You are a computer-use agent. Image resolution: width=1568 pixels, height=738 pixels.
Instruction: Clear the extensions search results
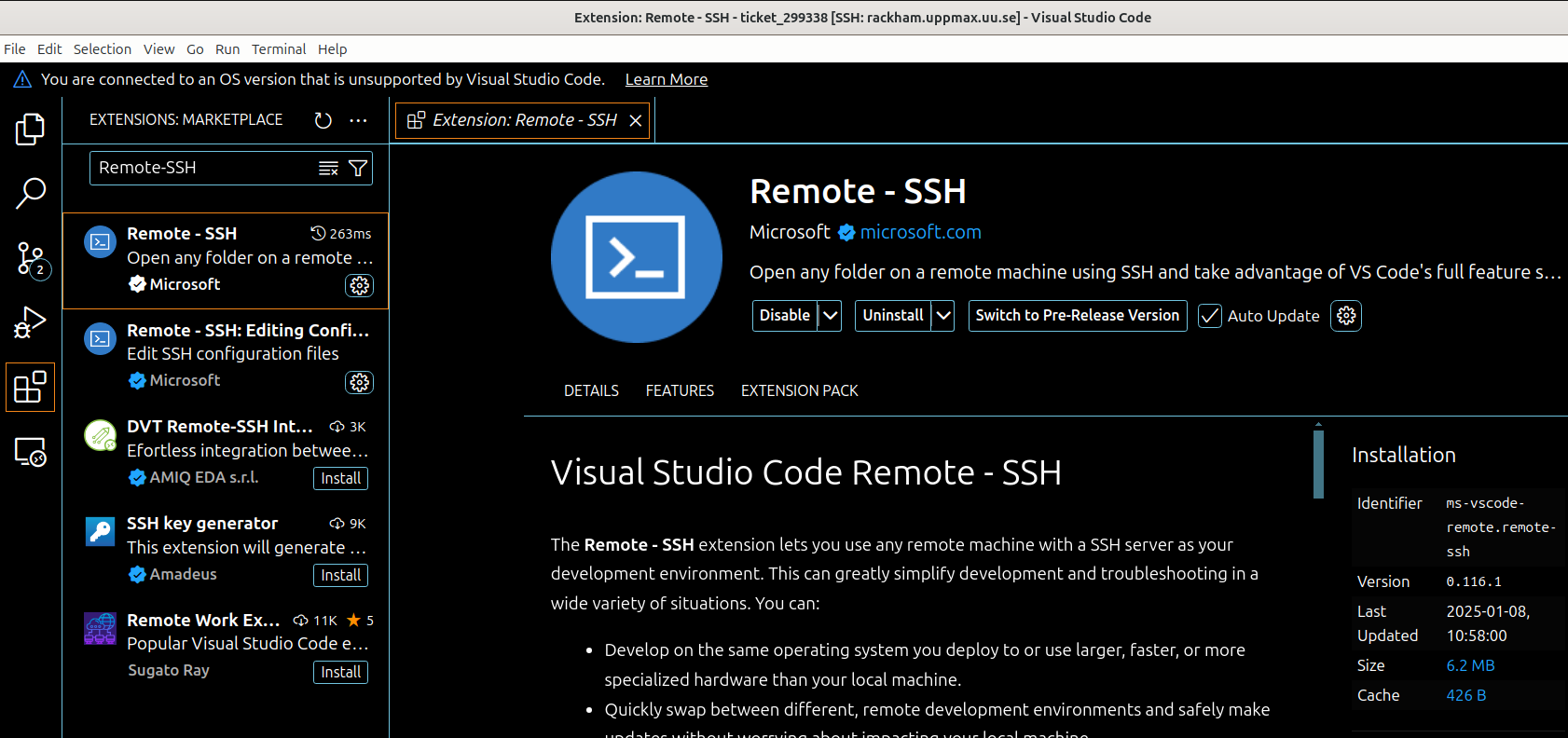pyautogui.click(x=328, y=169)
